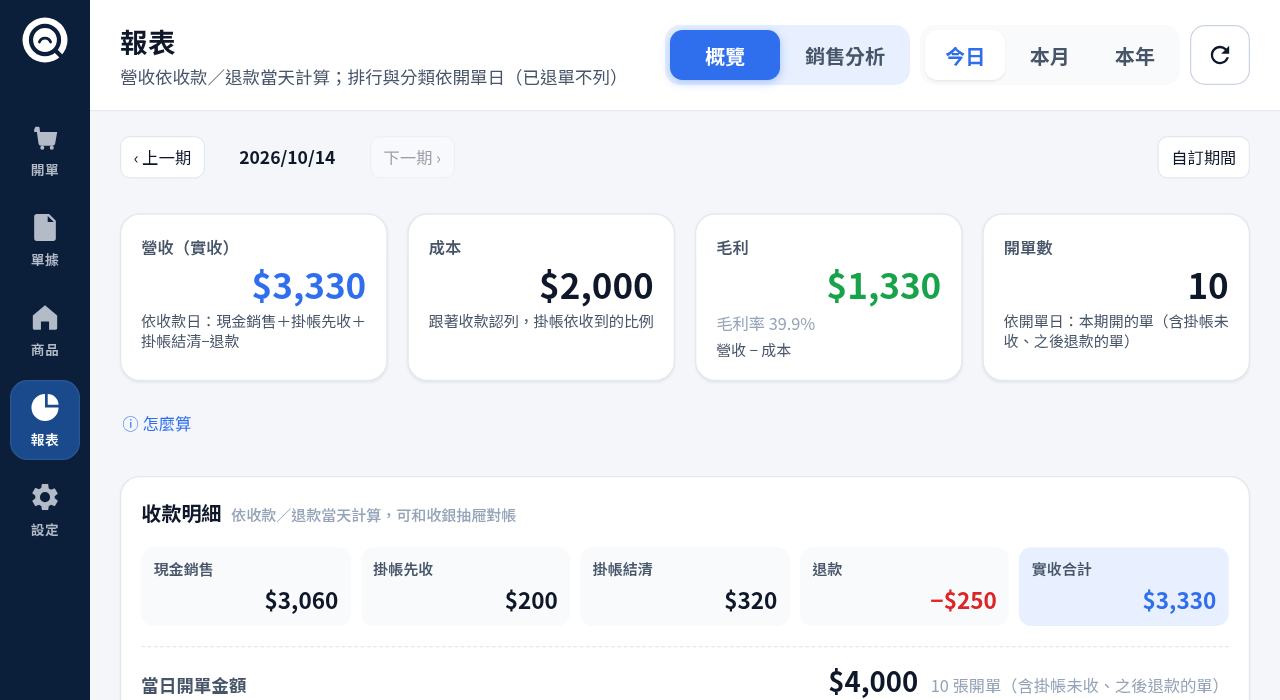Switch to the 銷售分析 tab
Viewport: 1280px width, 700px height.
pos(845,55)
